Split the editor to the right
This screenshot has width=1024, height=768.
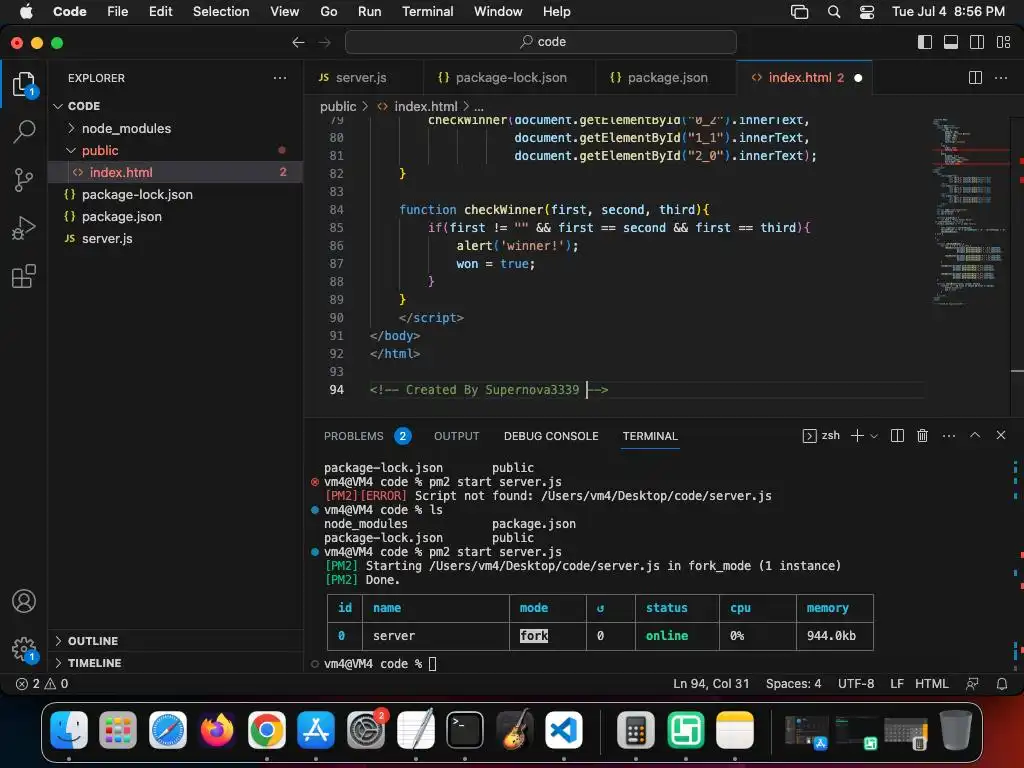[975, 78]
